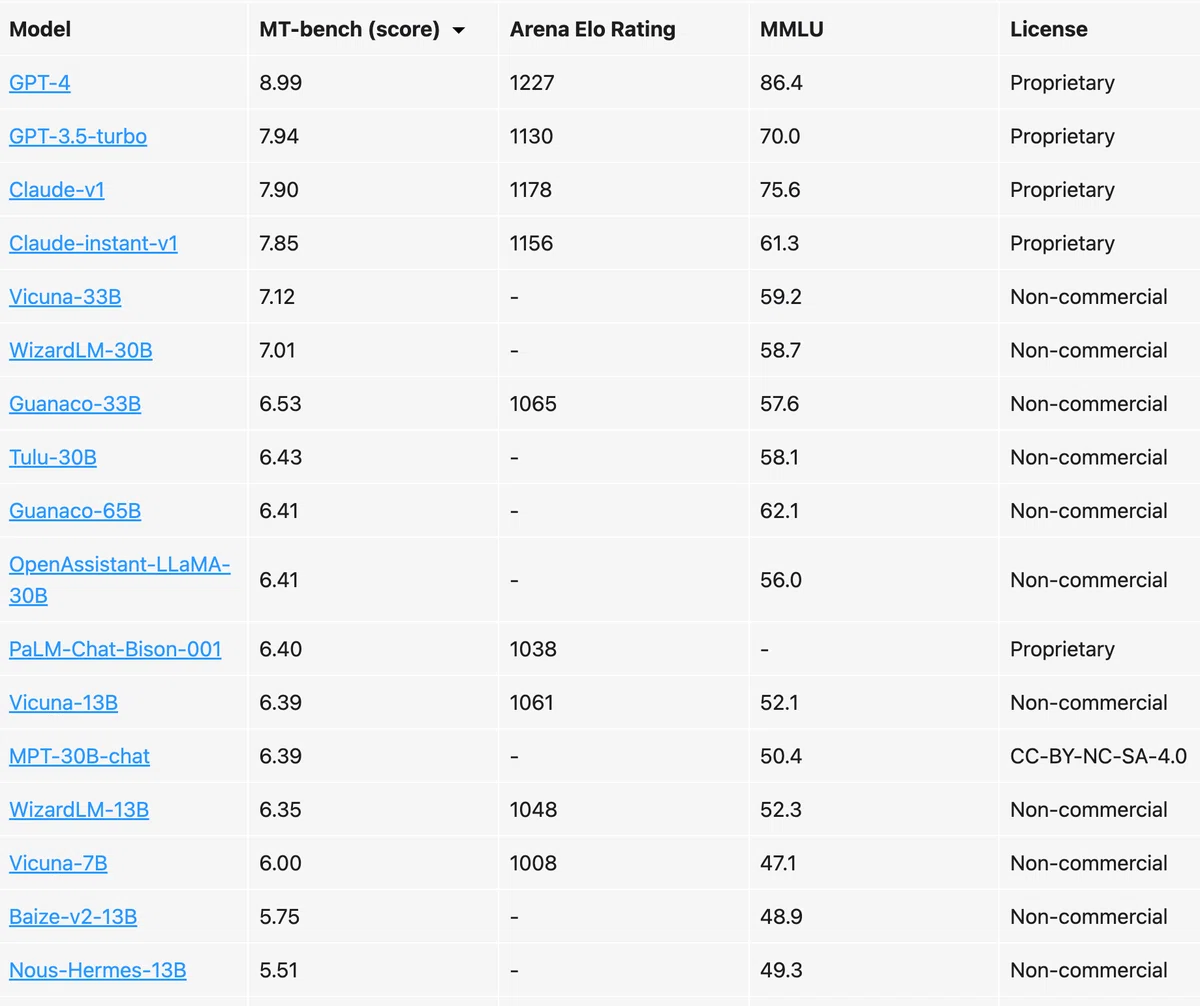Image resolution: width=1200 pixels, height=1006 pixels.
Task: Open the Vicuna-13B link
Action: (63, 703)
